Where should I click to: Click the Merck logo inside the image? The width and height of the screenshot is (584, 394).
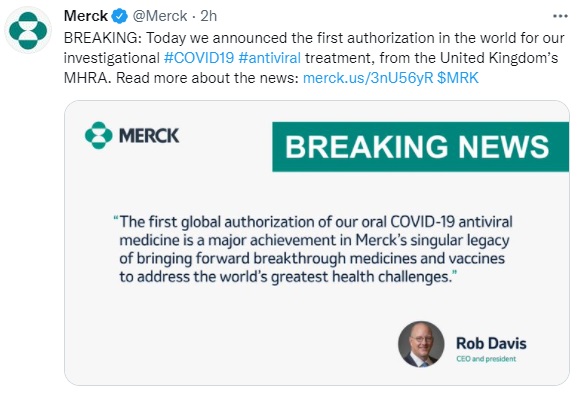[99, 135]
